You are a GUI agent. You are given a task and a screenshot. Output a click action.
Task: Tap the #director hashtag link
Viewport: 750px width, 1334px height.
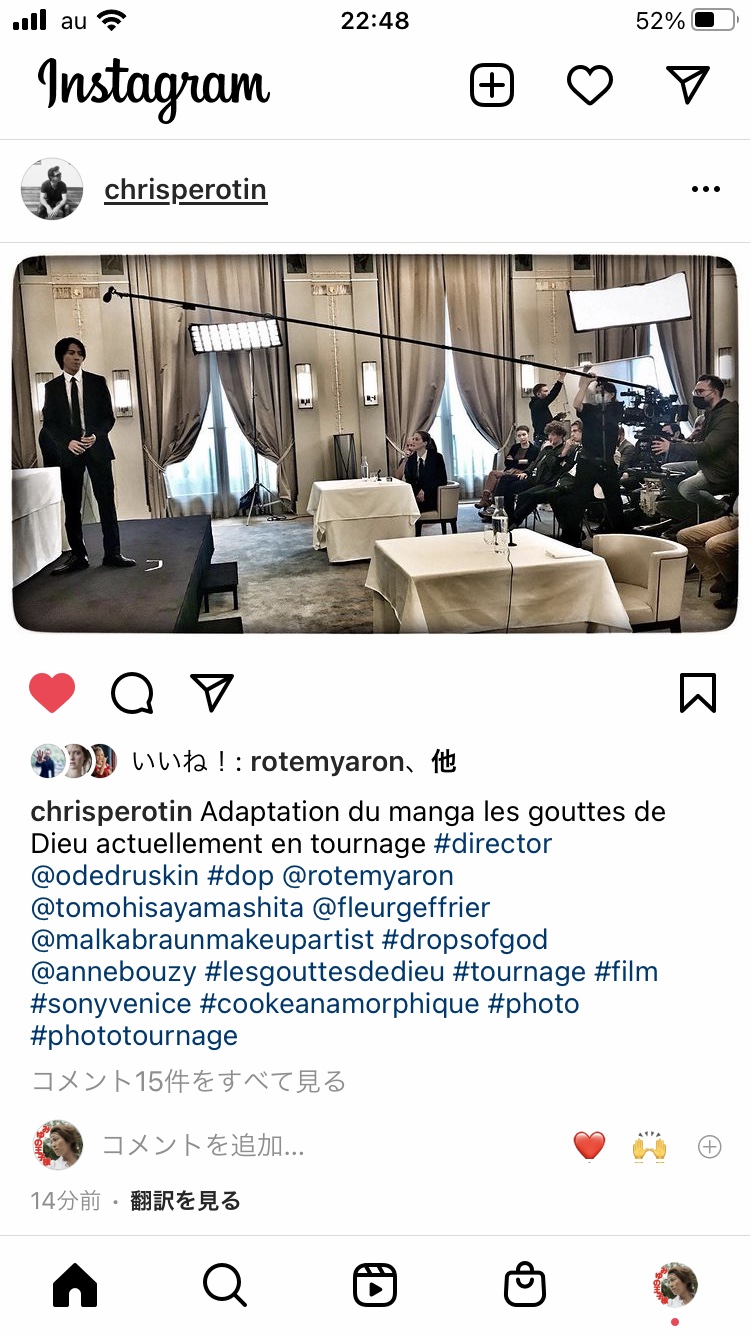pyautogui.click(x=493, y=844)
